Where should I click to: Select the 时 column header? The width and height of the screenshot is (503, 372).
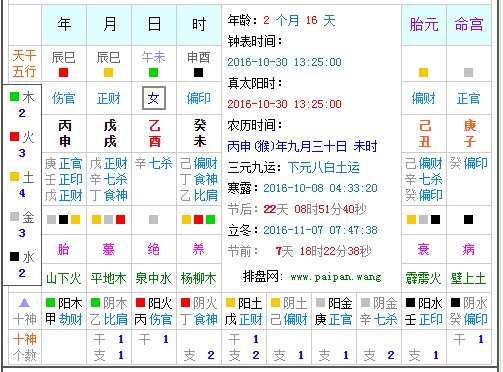pyautogui.click(x=199, y=25)
